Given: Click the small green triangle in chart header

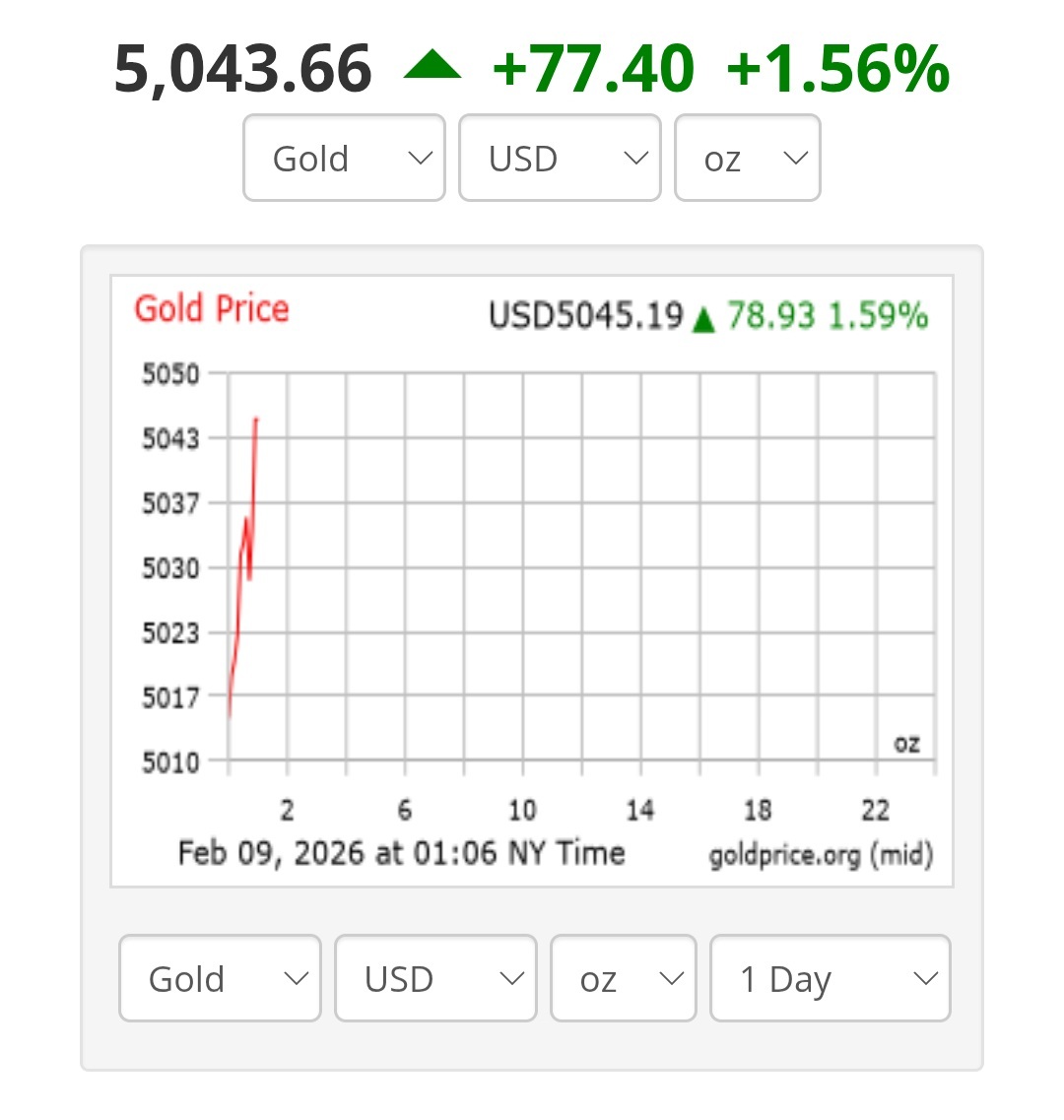Looking at the screenshot, I should click(x=702, y=319).
